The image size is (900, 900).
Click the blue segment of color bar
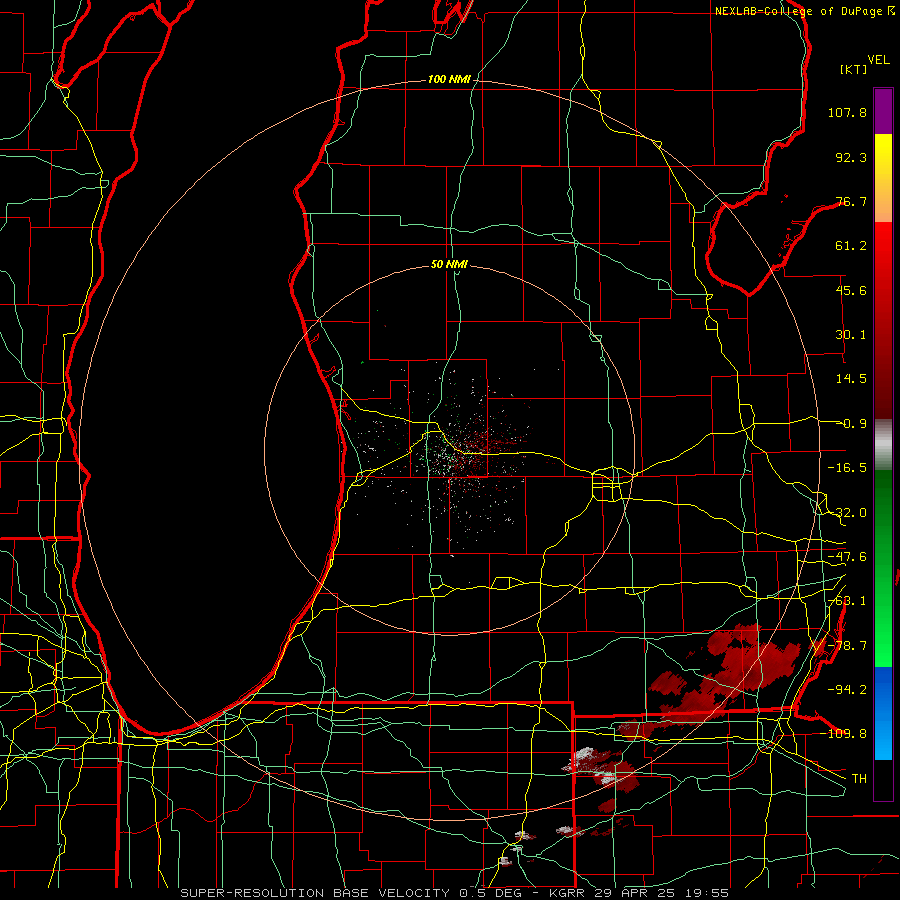(883, 689)
